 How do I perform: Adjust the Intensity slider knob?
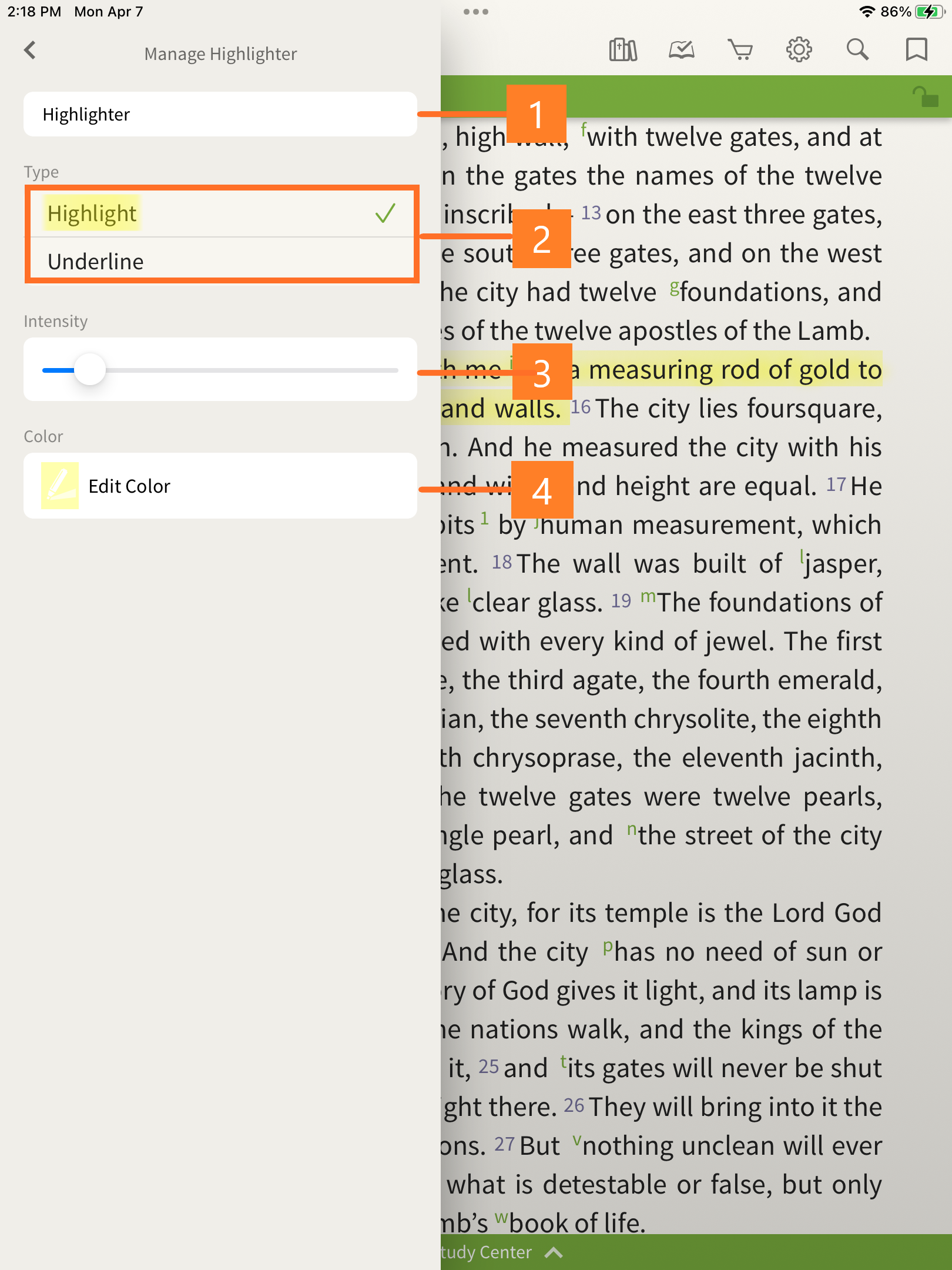(90, 370)
